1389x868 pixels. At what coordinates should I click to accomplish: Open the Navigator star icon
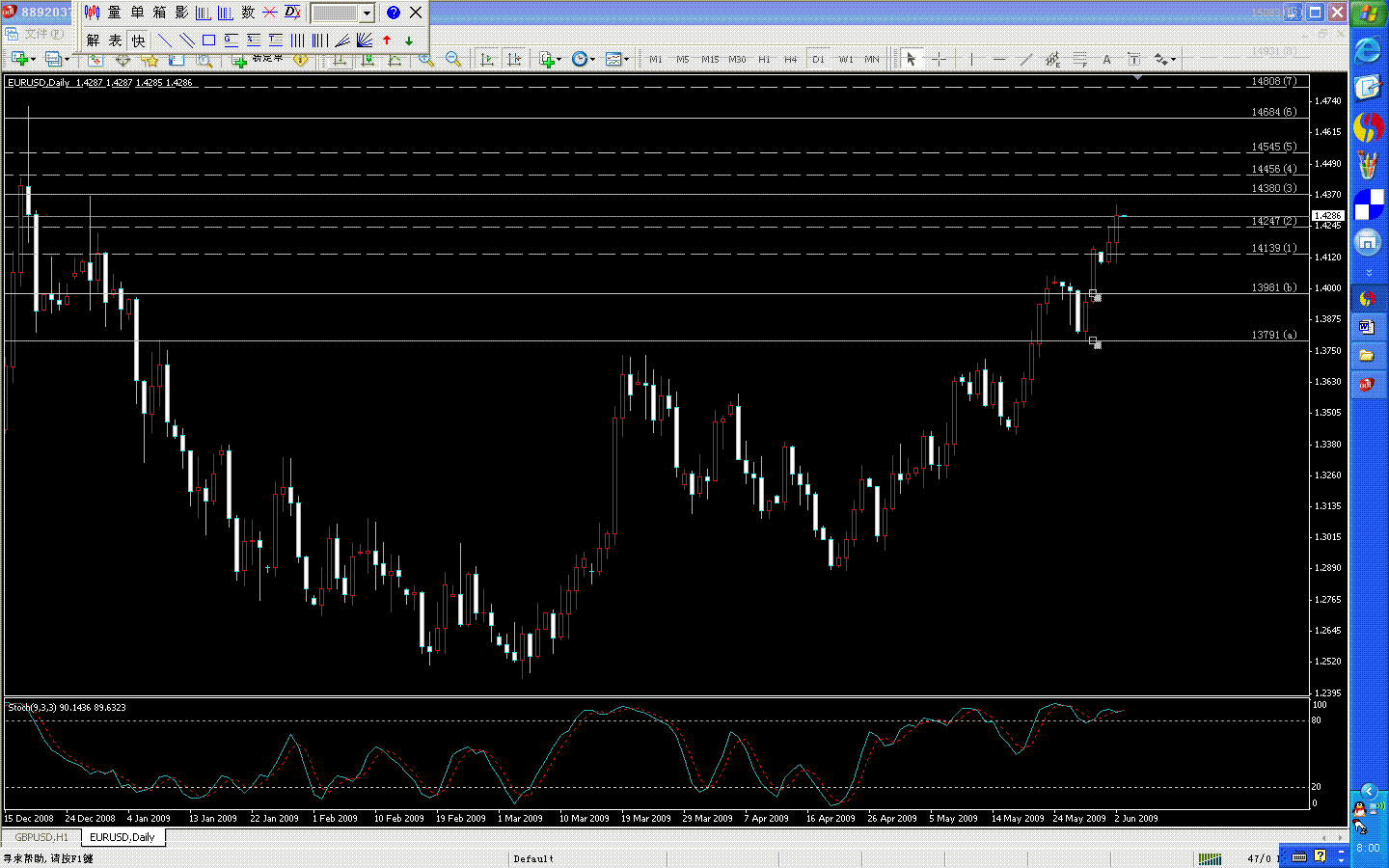tap(150, 60)
